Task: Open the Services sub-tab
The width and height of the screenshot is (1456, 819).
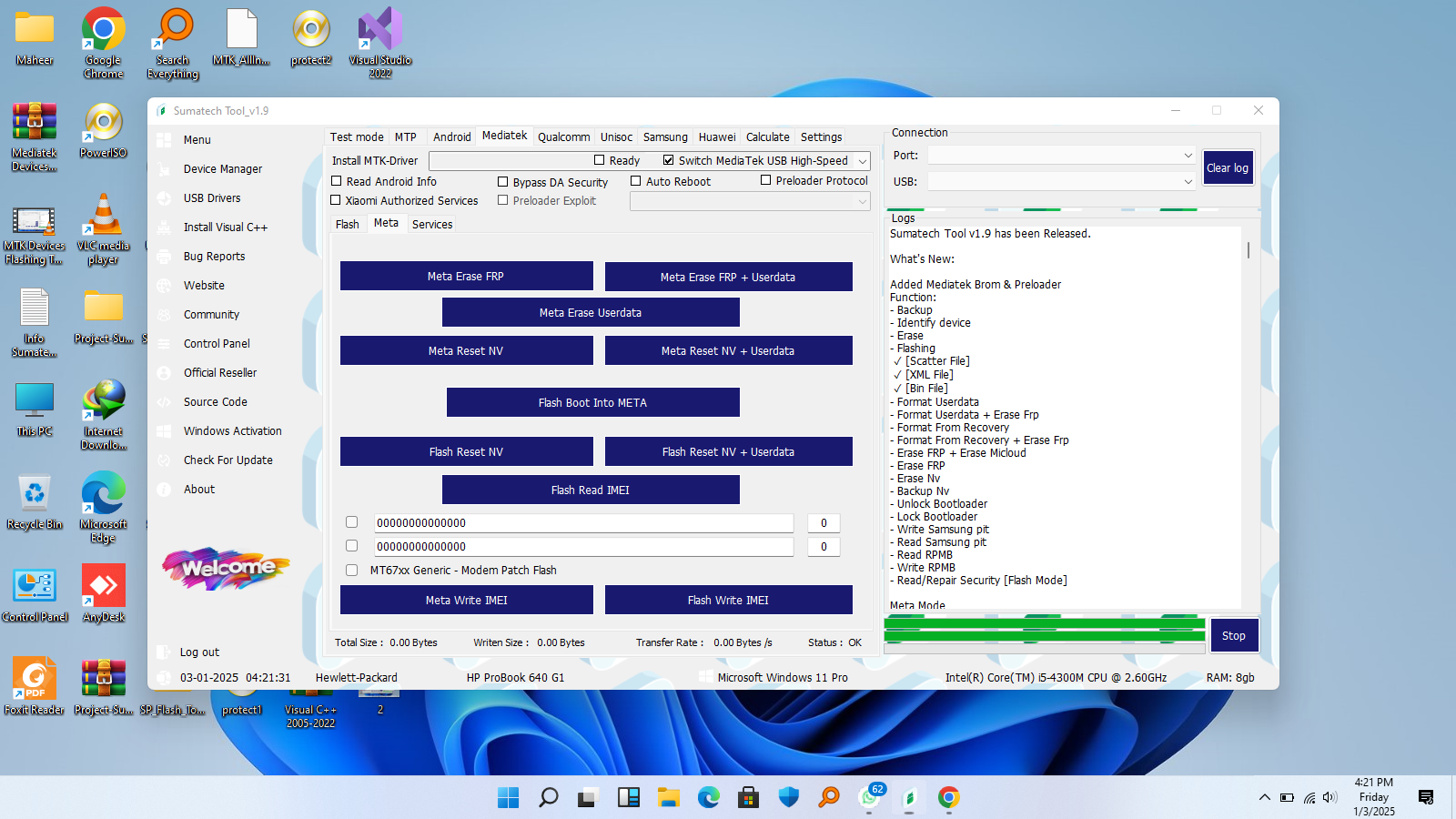Action: 432,224
